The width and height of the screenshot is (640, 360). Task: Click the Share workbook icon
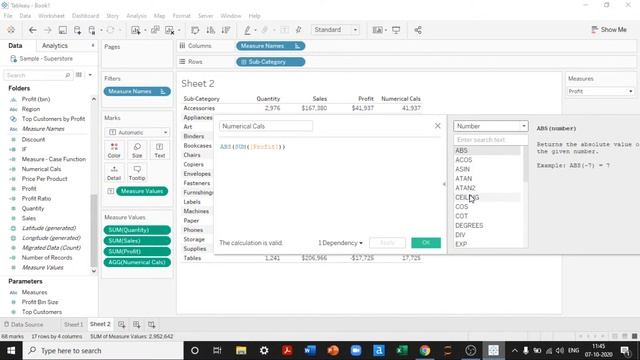tap(418, 30)
